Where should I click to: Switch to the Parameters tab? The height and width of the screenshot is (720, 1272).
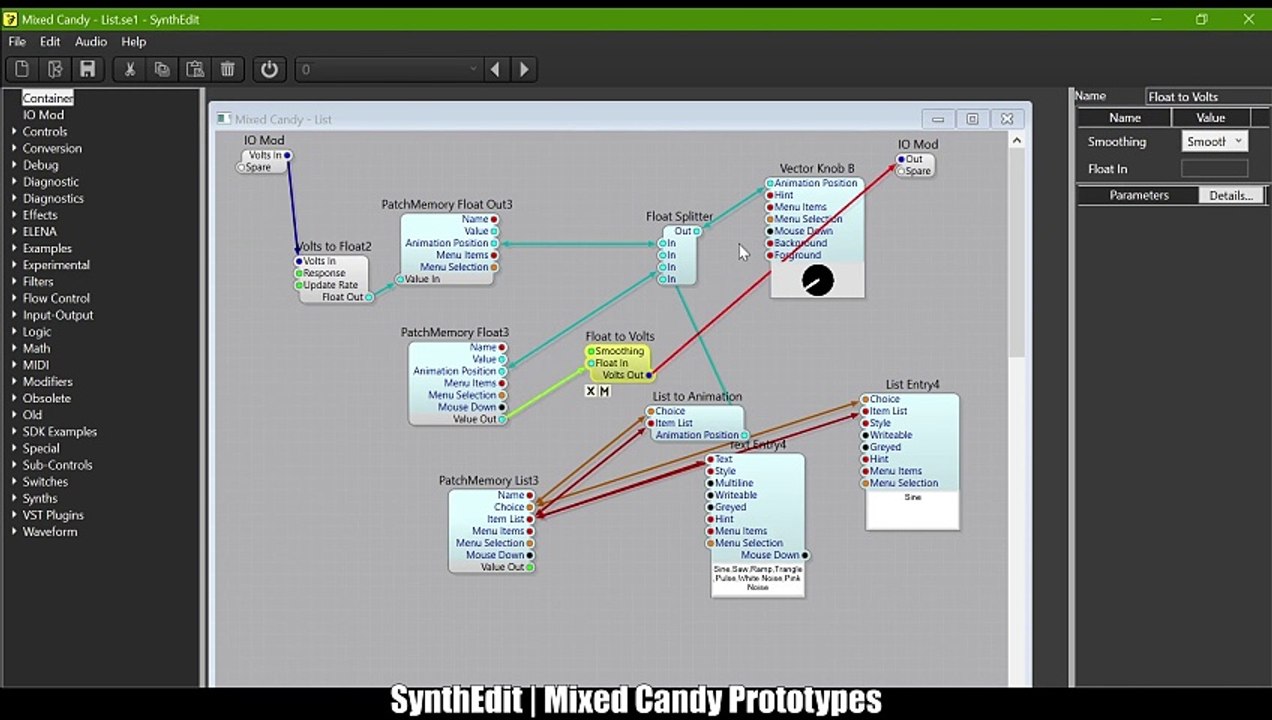[x=1138, y=195]
